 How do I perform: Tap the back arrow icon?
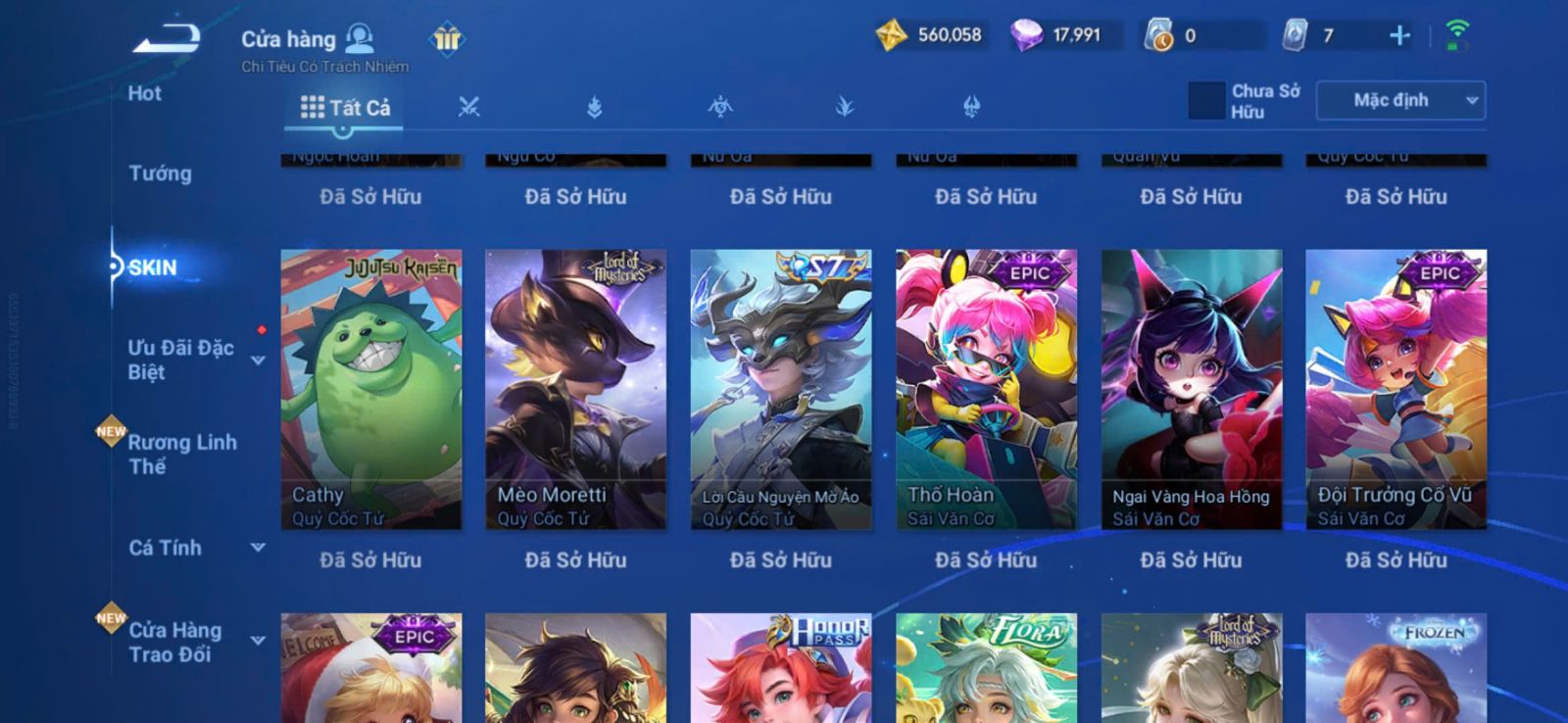[168, 39]
